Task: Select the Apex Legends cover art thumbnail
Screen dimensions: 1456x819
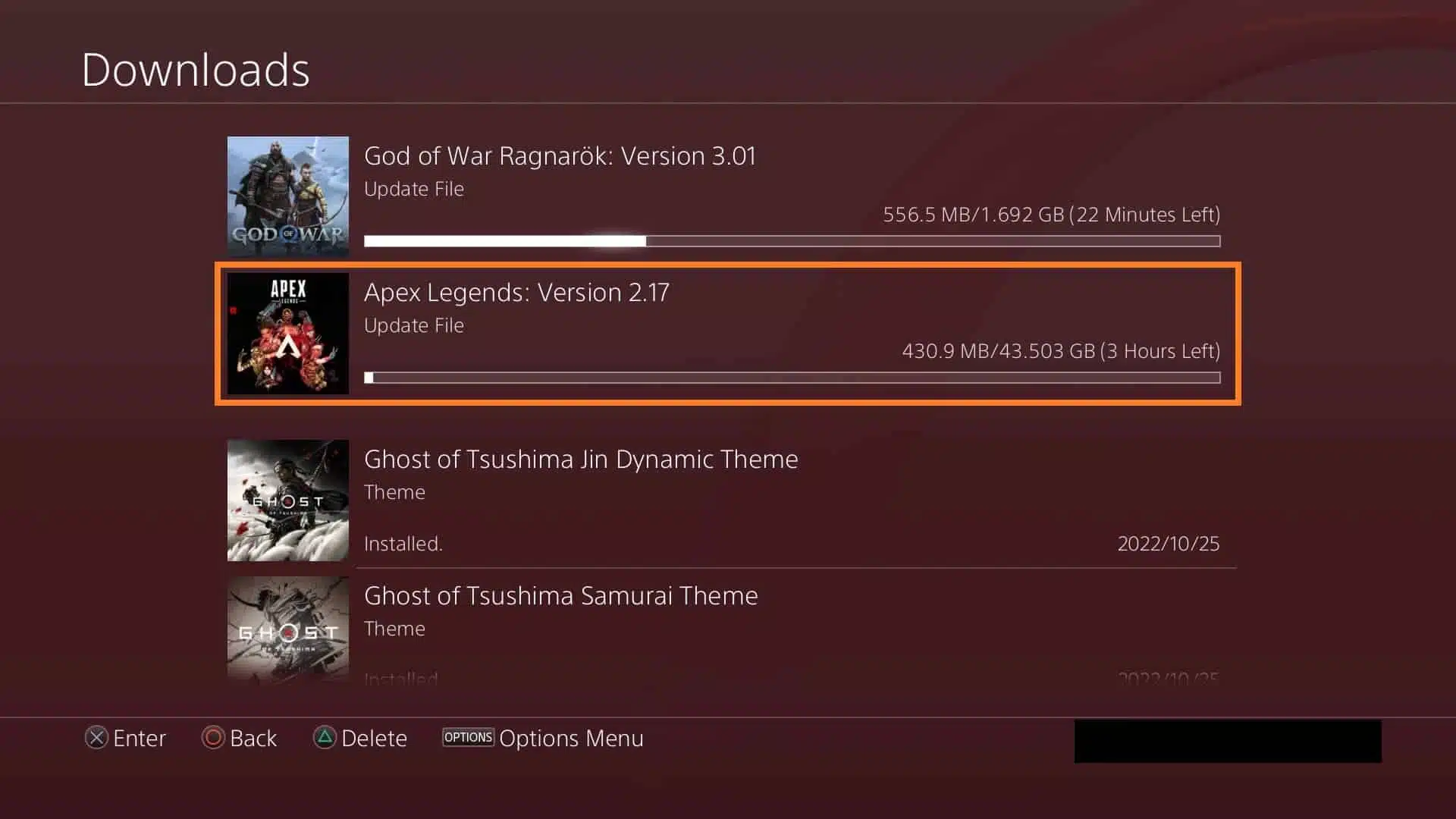Action: [x=288, y=334]
